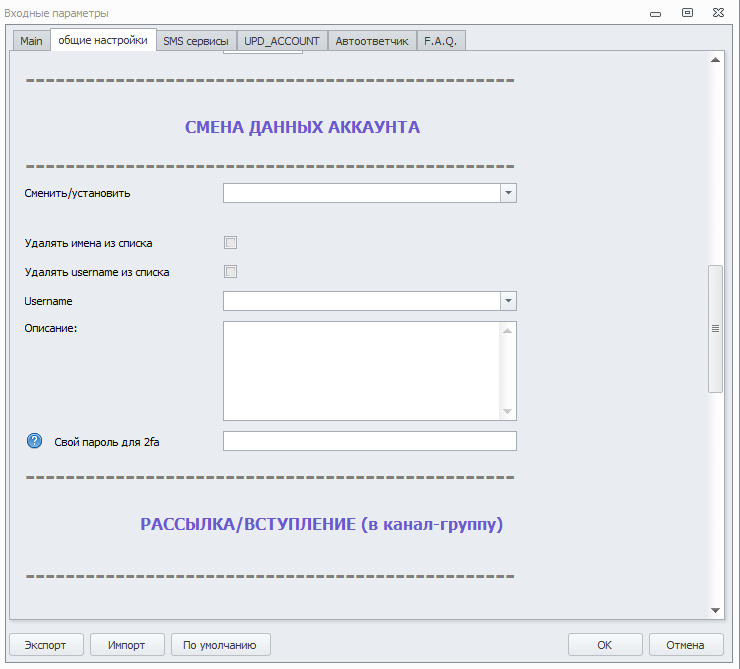Screen dimensions: 740x669
Task: Minimize the 'Входные параметры' window
Action: pyautogui.click(x=656, y=14)
